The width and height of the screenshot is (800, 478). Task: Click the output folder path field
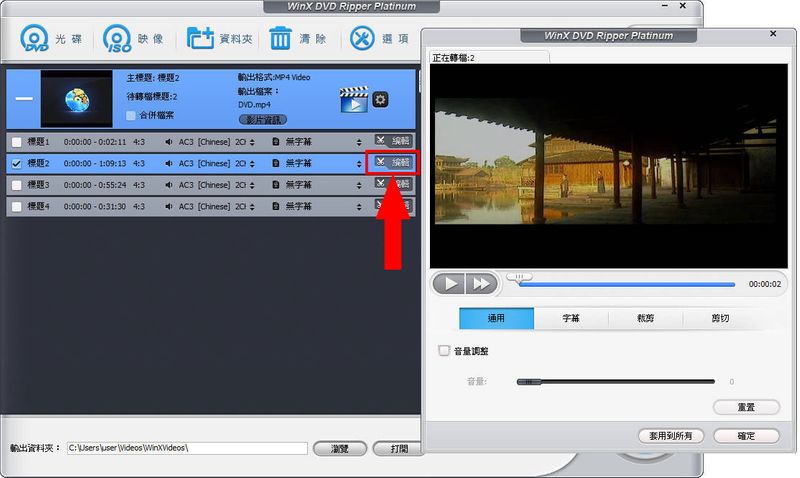coord(187,448)
